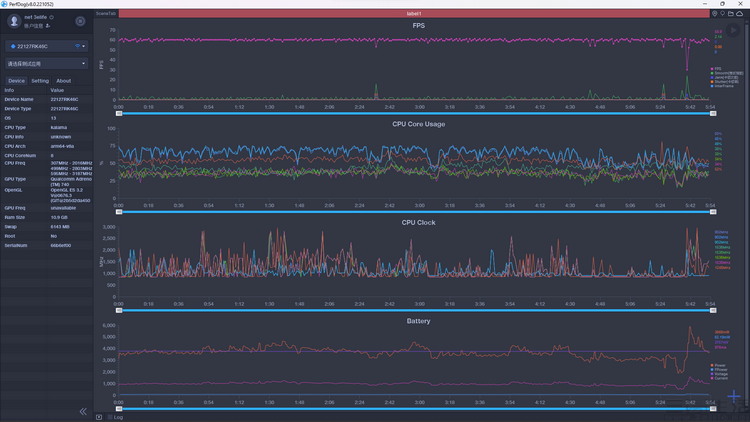The width and height of the screenshot is (750, 422).
Task: Click the label1 scene bar
Action: [x=414, y=14]
